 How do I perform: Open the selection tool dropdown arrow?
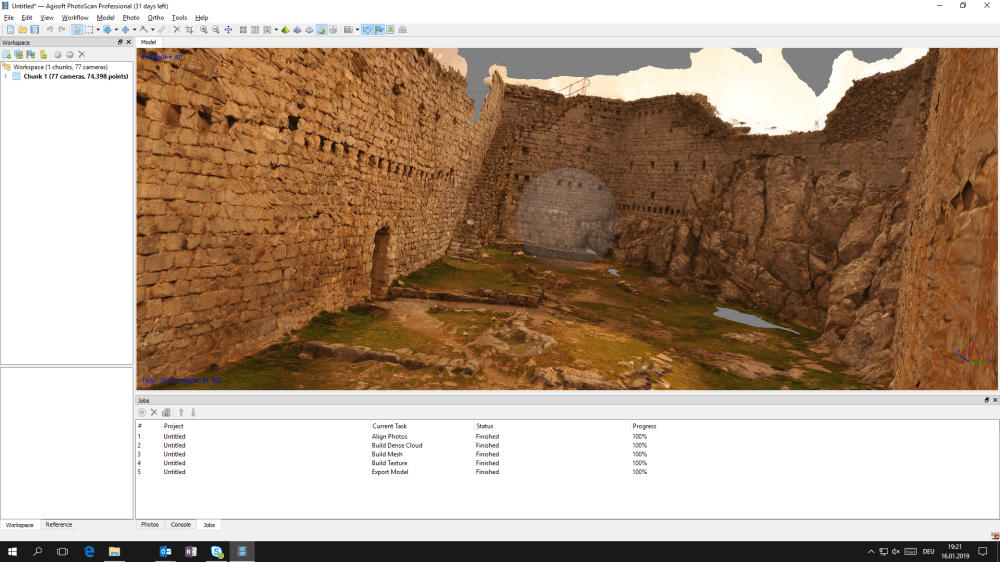coord(98,30)
